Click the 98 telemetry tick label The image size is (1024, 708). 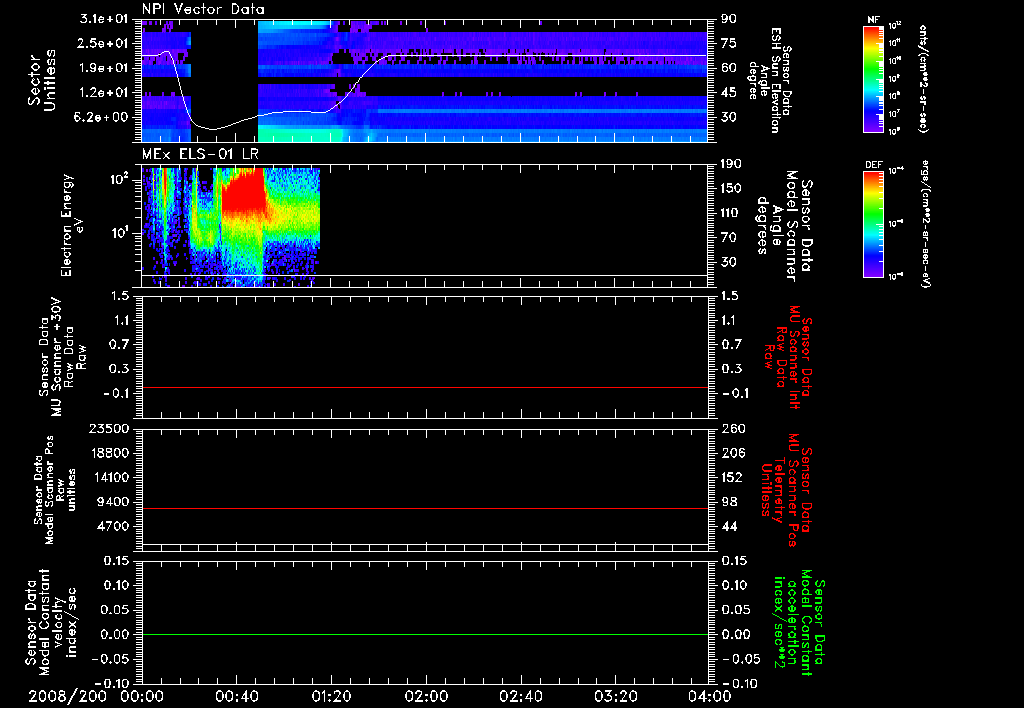729,502
